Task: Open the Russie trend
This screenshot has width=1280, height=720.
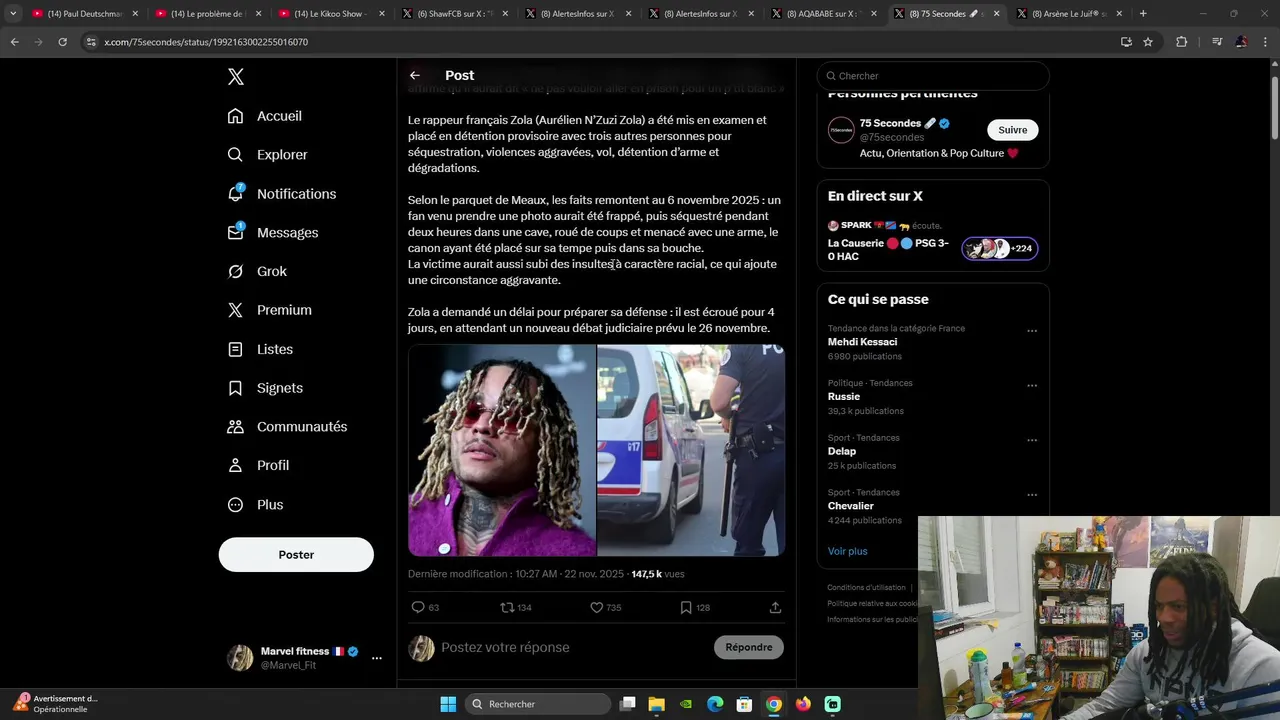Action: coord(844,397)
